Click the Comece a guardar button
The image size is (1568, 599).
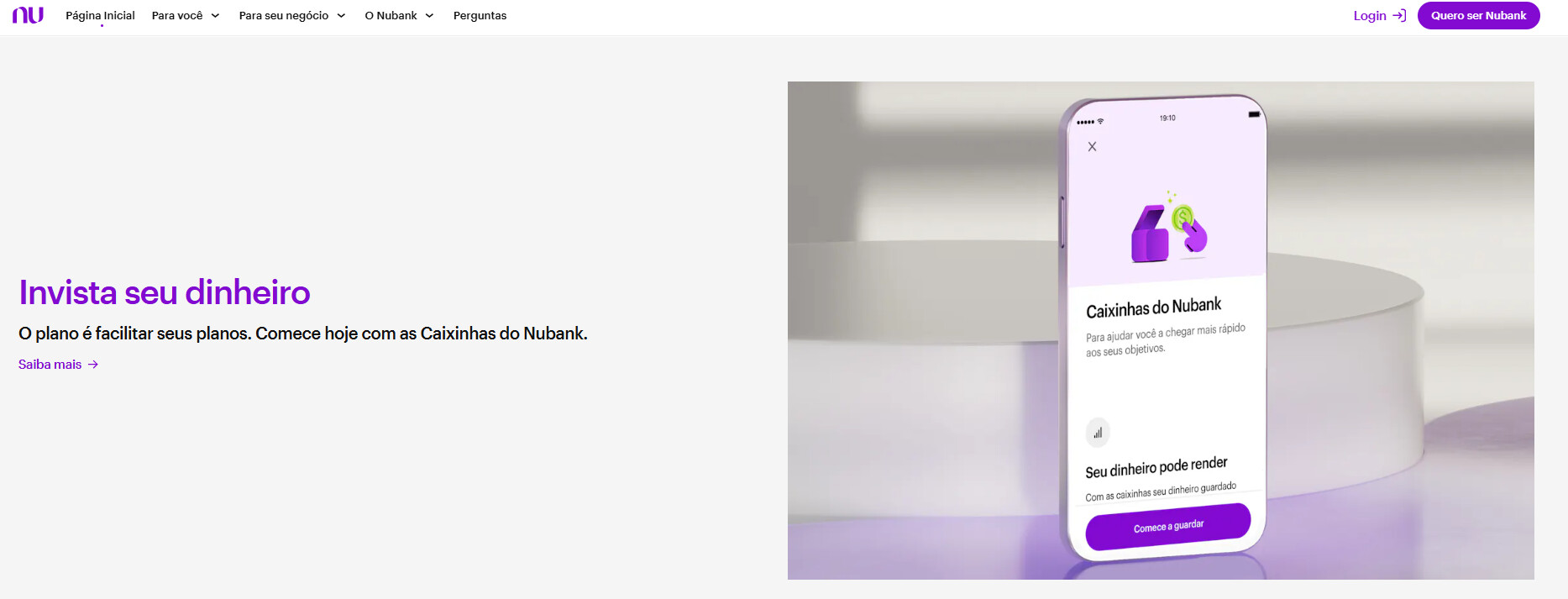[x=1168, y=527]
